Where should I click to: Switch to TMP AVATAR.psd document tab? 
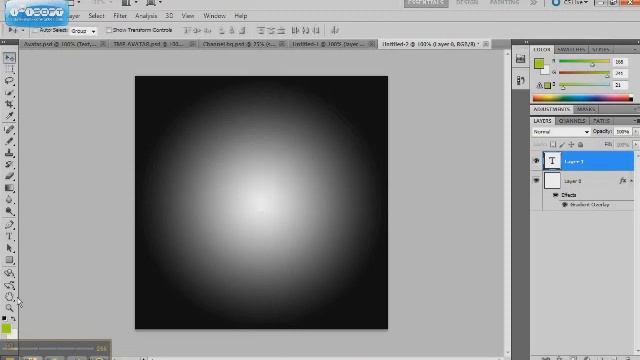click(149, 44)
